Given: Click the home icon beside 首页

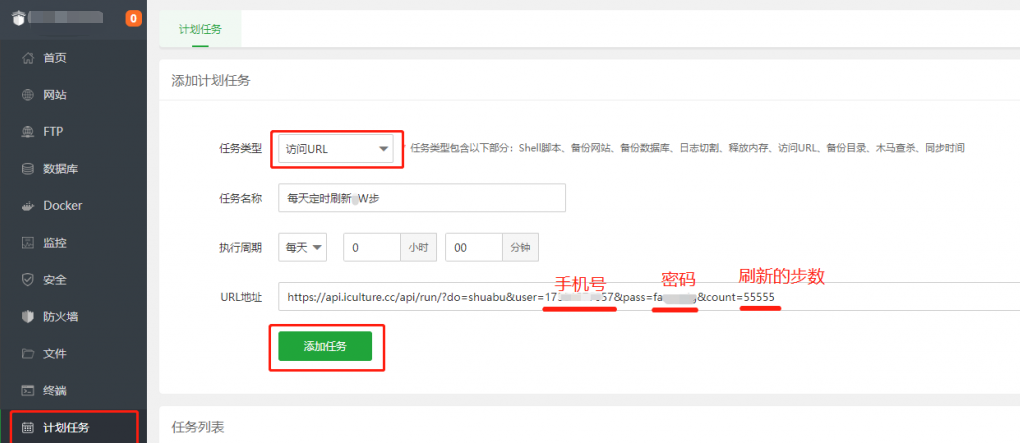Looking at the screenshot, I should pos(27,58).
